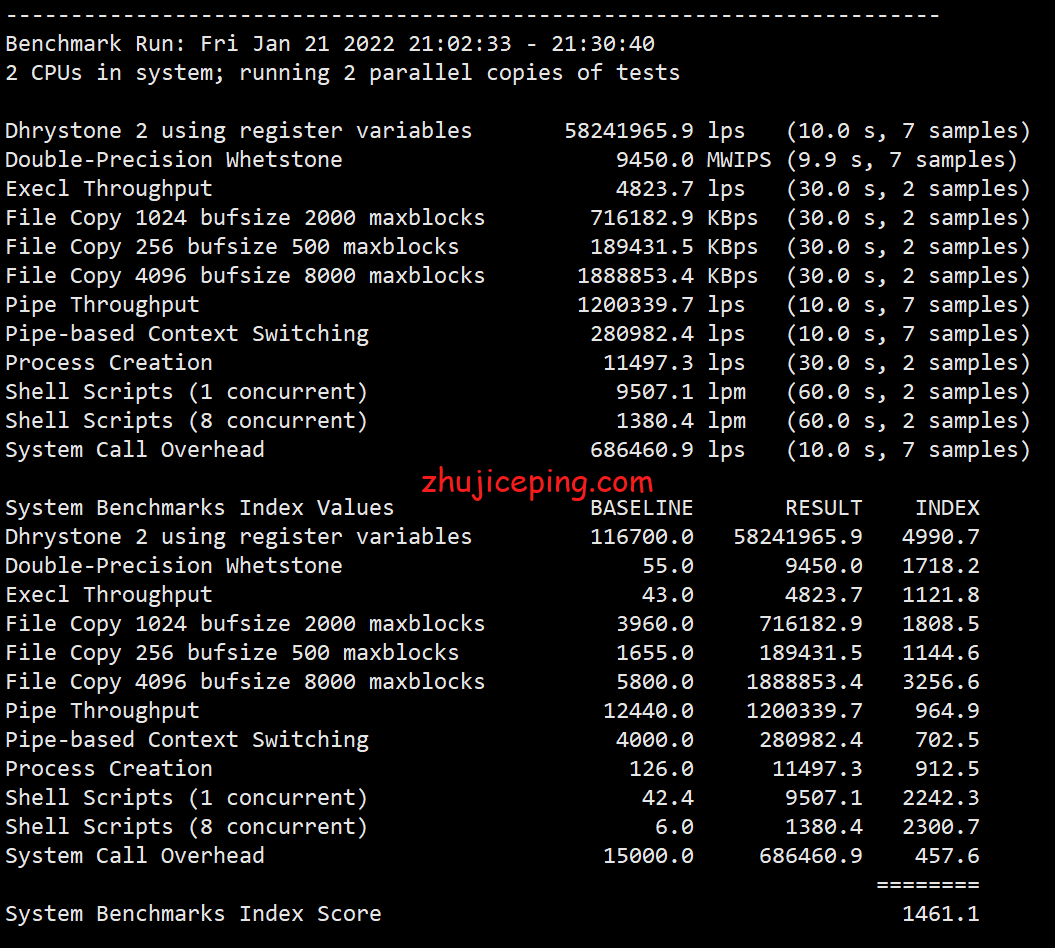Click the System Call Overhead index 457.6
The image size is (1055, 948).
click(947, 856)
